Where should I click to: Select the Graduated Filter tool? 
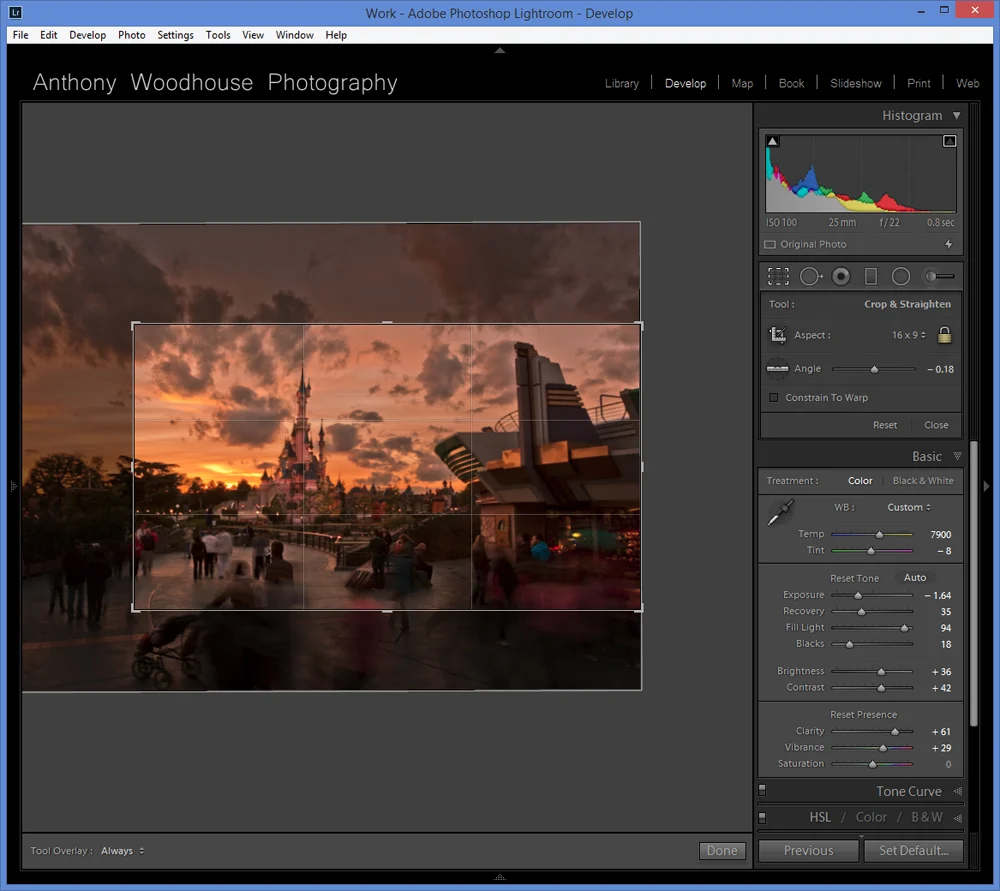pos(871,276)
